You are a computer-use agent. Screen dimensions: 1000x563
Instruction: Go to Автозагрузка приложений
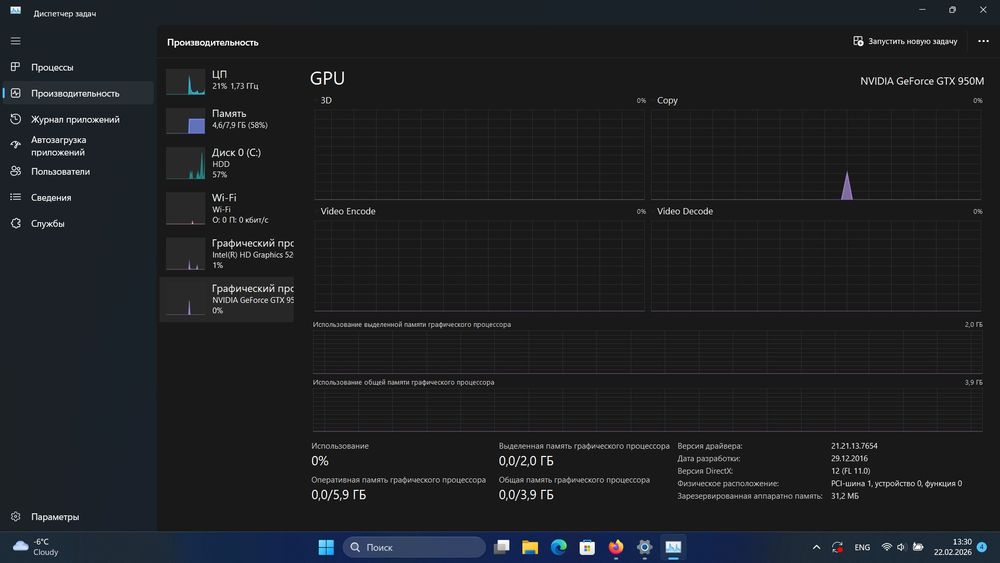78,145
